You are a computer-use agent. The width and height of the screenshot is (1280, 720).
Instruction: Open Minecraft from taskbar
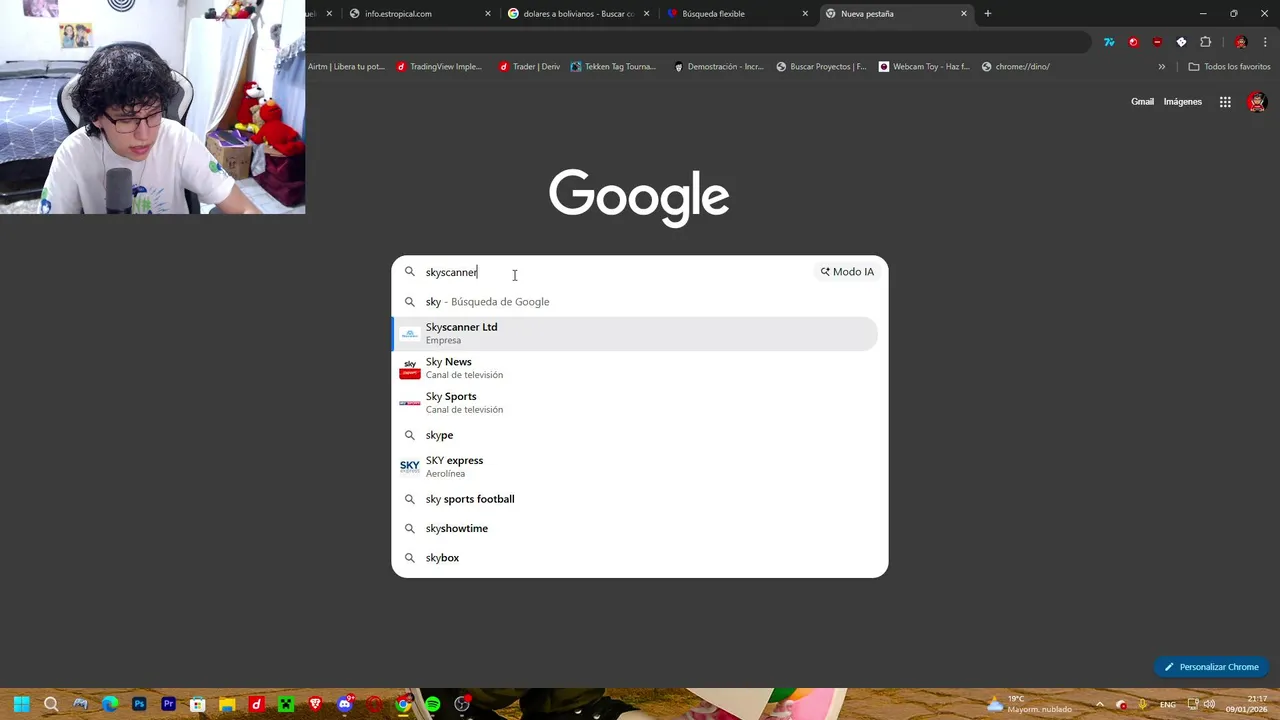(286, 704)
